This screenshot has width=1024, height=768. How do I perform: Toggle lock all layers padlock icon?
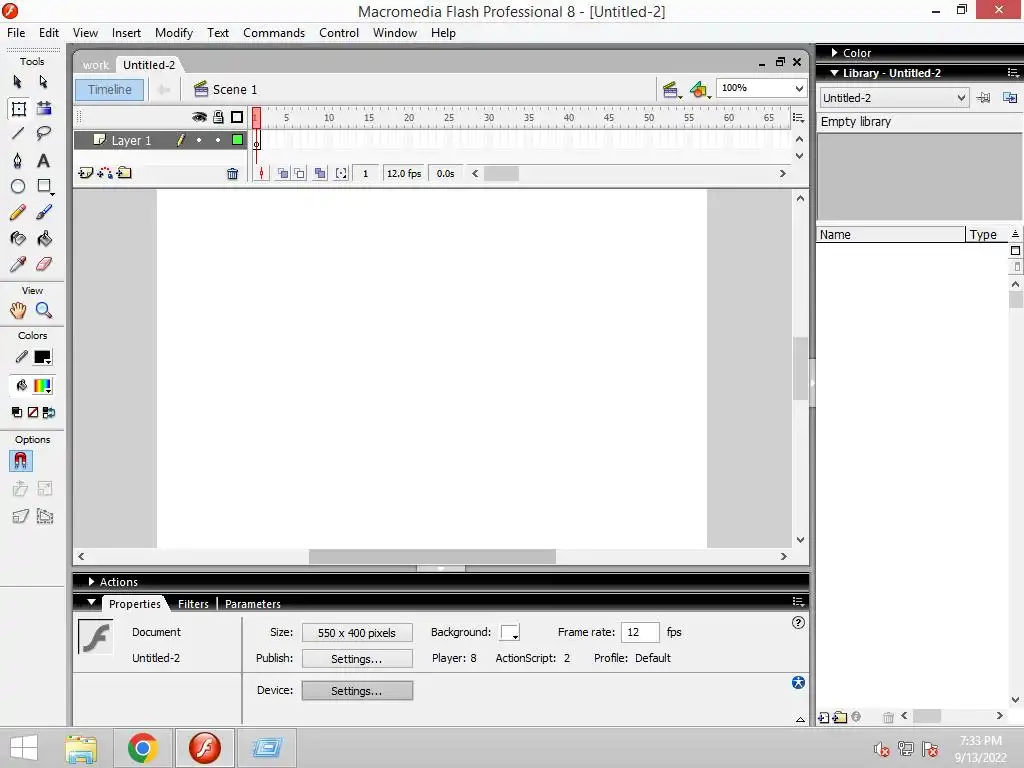coord(218,117)
